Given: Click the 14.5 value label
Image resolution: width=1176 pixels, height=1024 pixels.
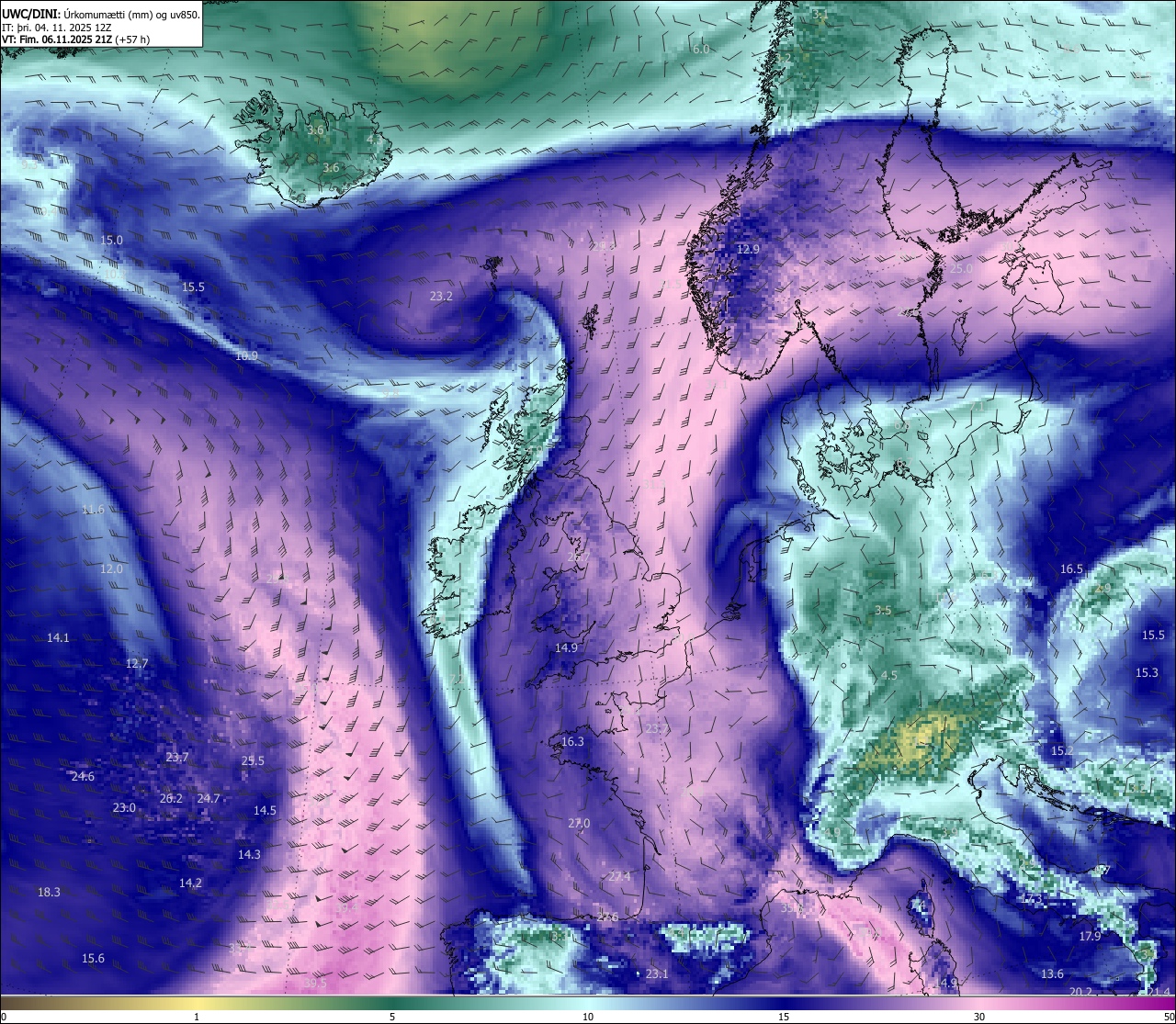Looking at the screenshot, I should tap(265, 810).
